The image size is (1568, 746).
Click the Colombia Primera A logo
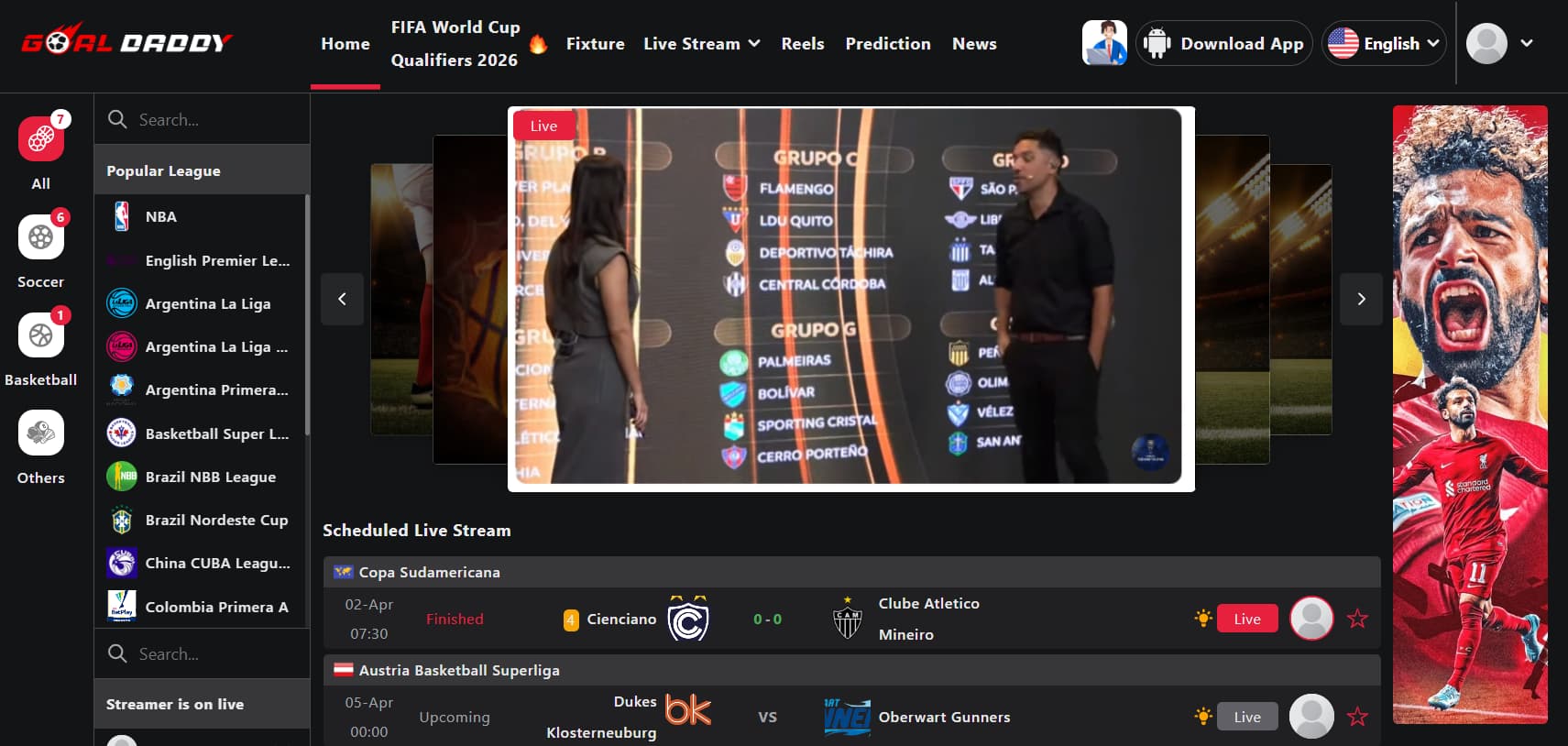click(x=121, y=607)
